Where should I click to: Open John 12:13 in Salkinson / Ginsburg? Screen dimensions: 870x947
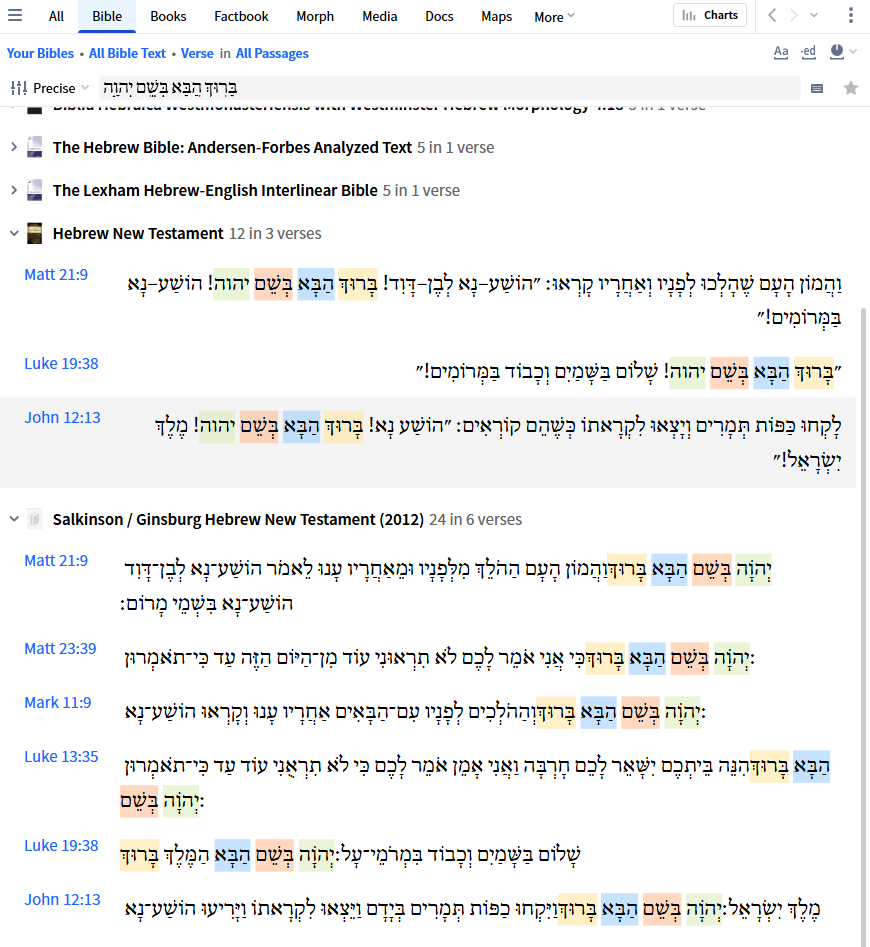click(62, 899)
